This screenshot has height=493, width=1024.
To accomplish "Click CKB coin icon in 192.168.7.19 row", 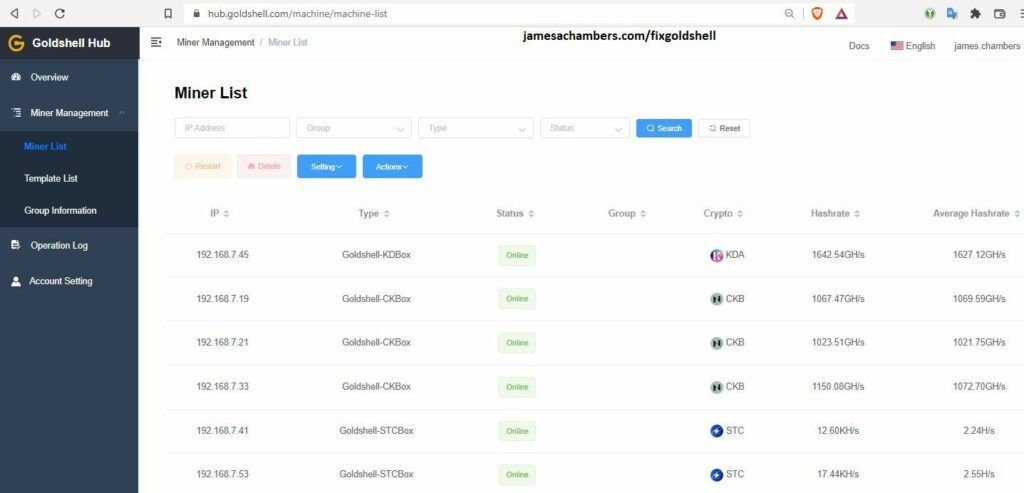I will [716, 299].
